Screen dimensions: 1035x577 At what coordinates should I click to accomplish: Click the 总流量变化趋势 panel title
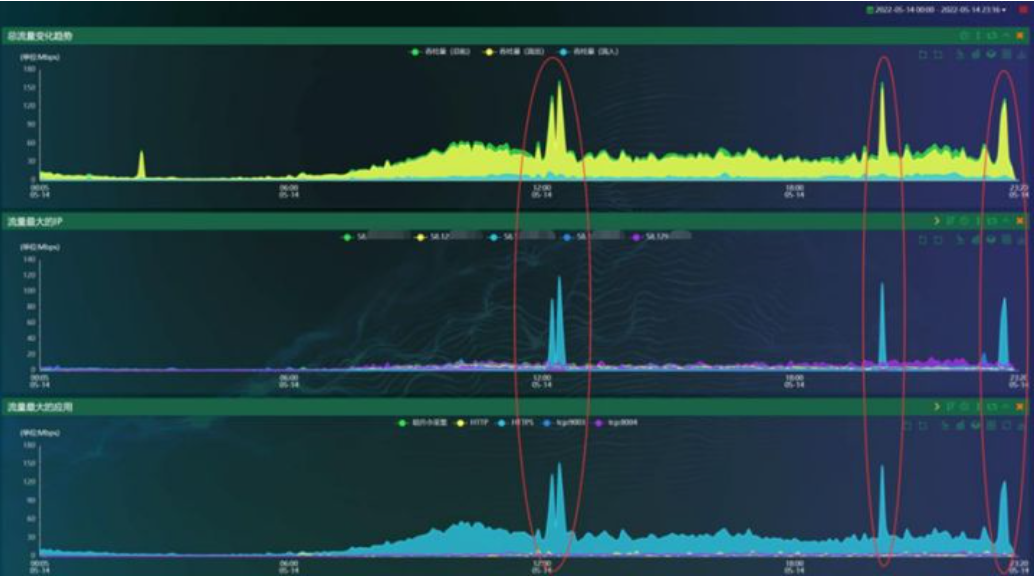pos(40,36)
